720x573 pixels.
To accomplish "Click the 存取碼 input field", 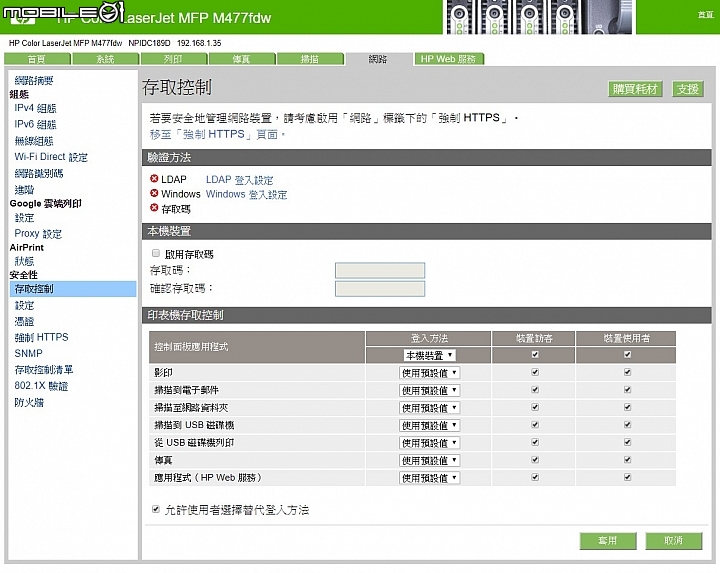I will coord(380,270).
